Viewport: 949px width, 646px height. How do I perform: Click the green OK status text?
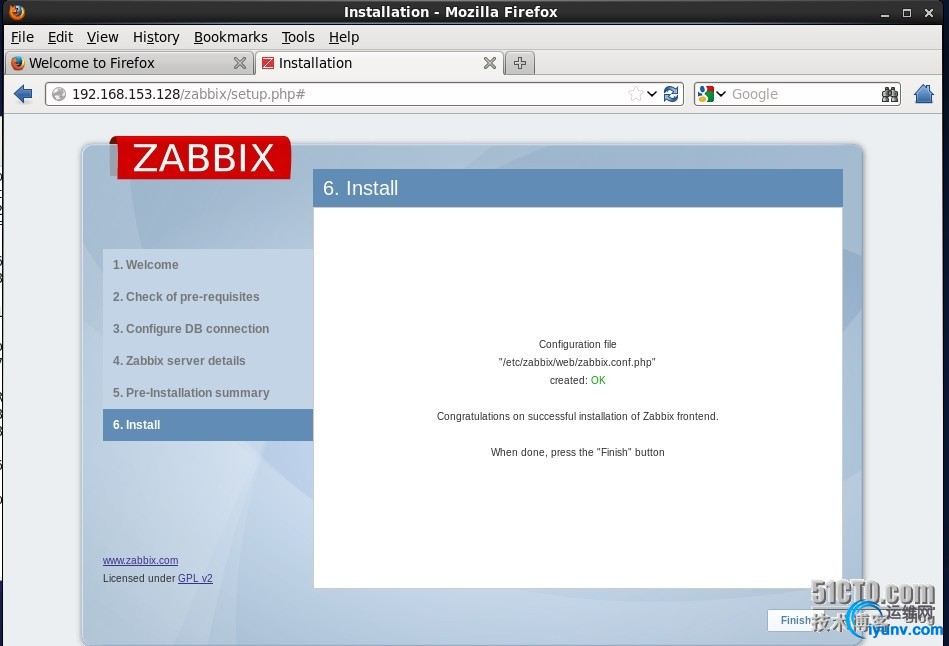598,380
